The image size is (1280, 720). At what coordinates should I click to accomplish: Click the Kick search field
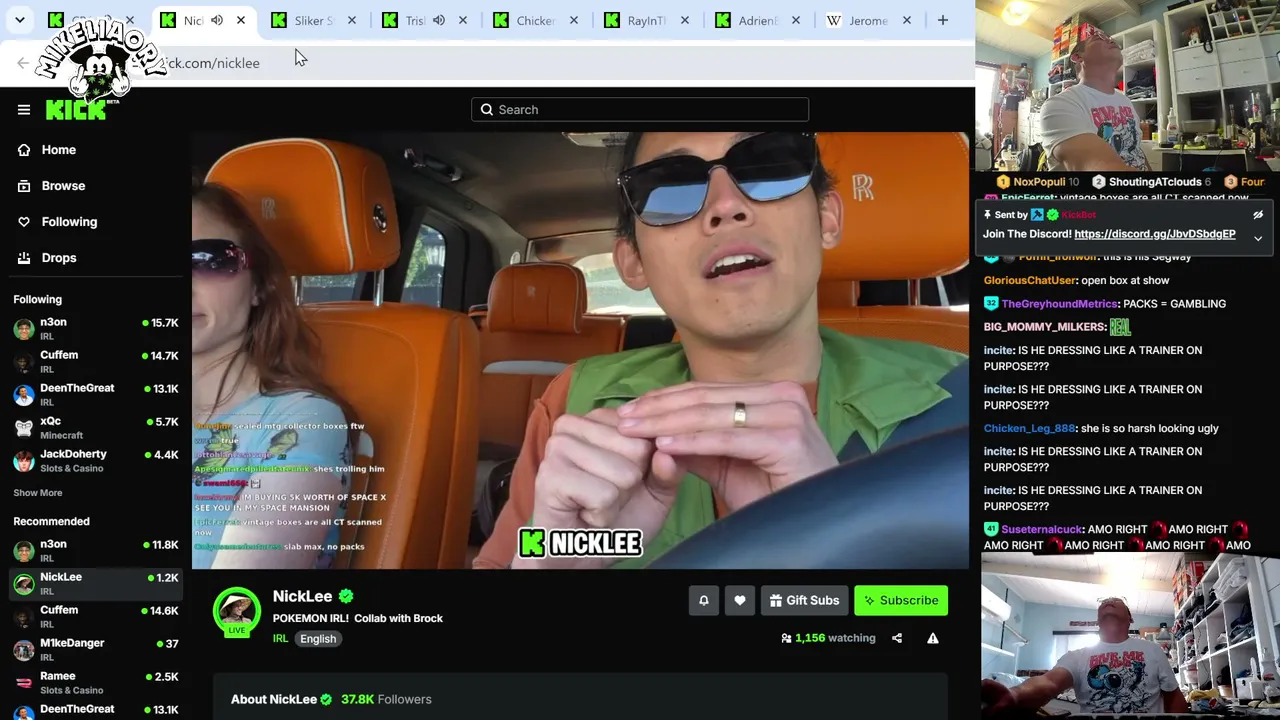click(640, 110)
